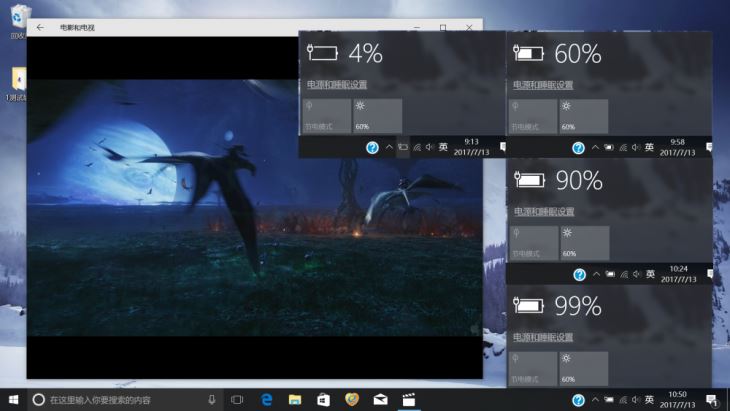This screenshot has width=730, height=411.
Task: Click the help icon beside the 10:50 clock
Action: [x=578, y=400]
